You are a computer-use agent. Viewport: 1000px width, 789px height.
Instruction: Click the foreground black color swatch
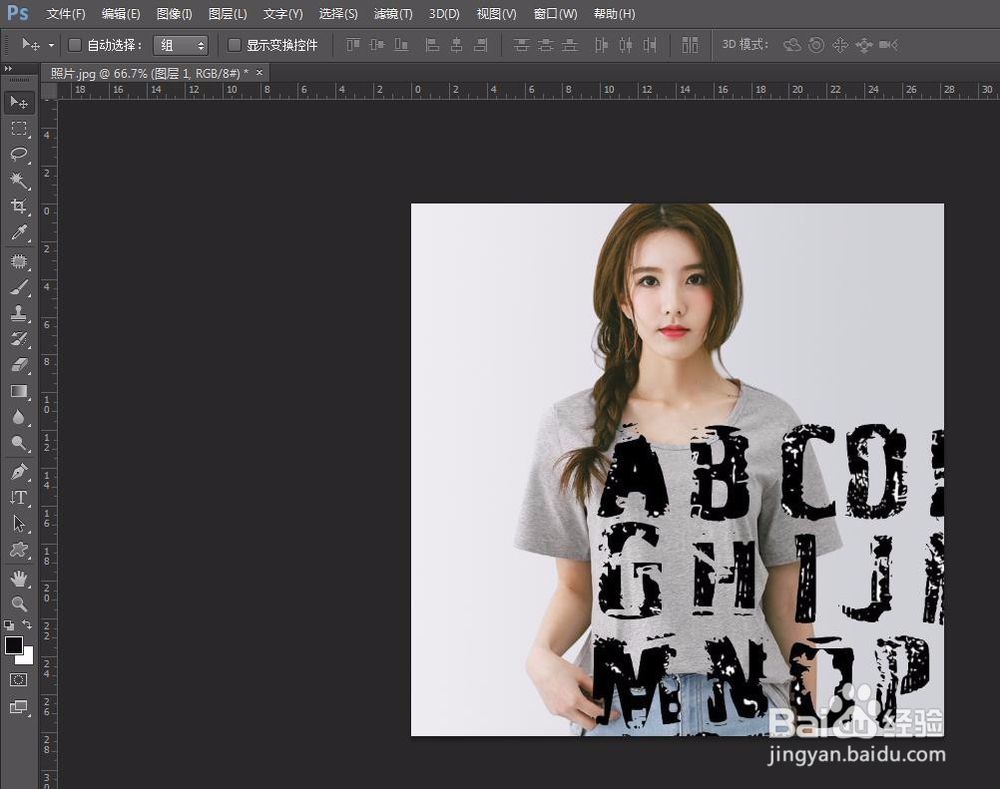14,645
